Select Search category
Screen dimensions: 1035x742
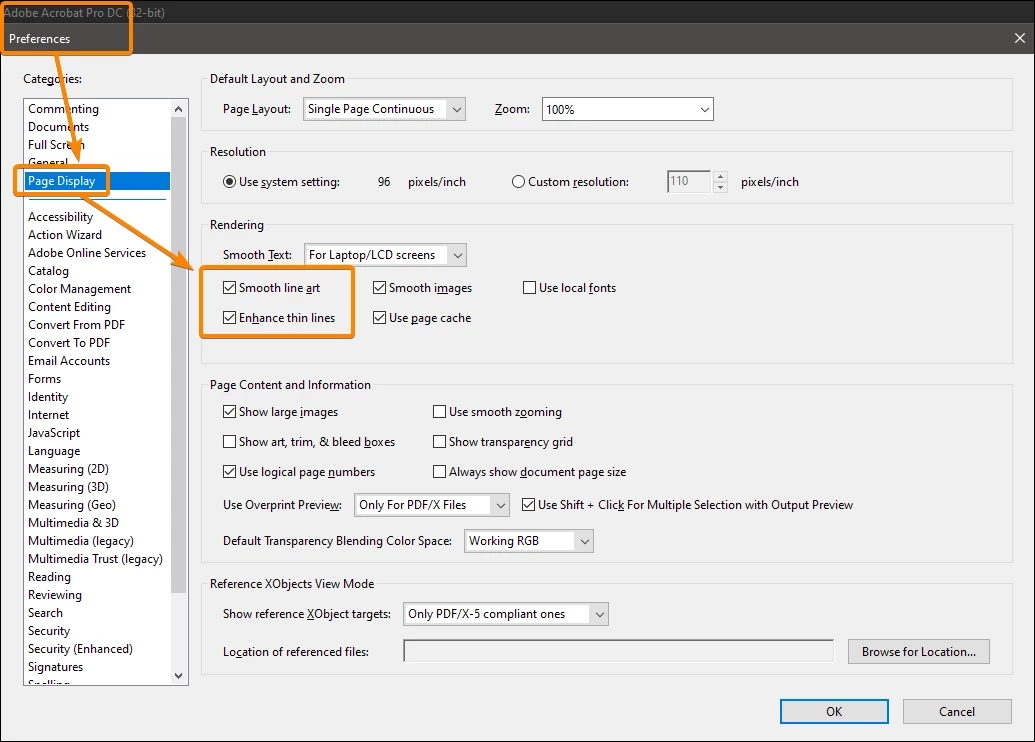point(45,613)
